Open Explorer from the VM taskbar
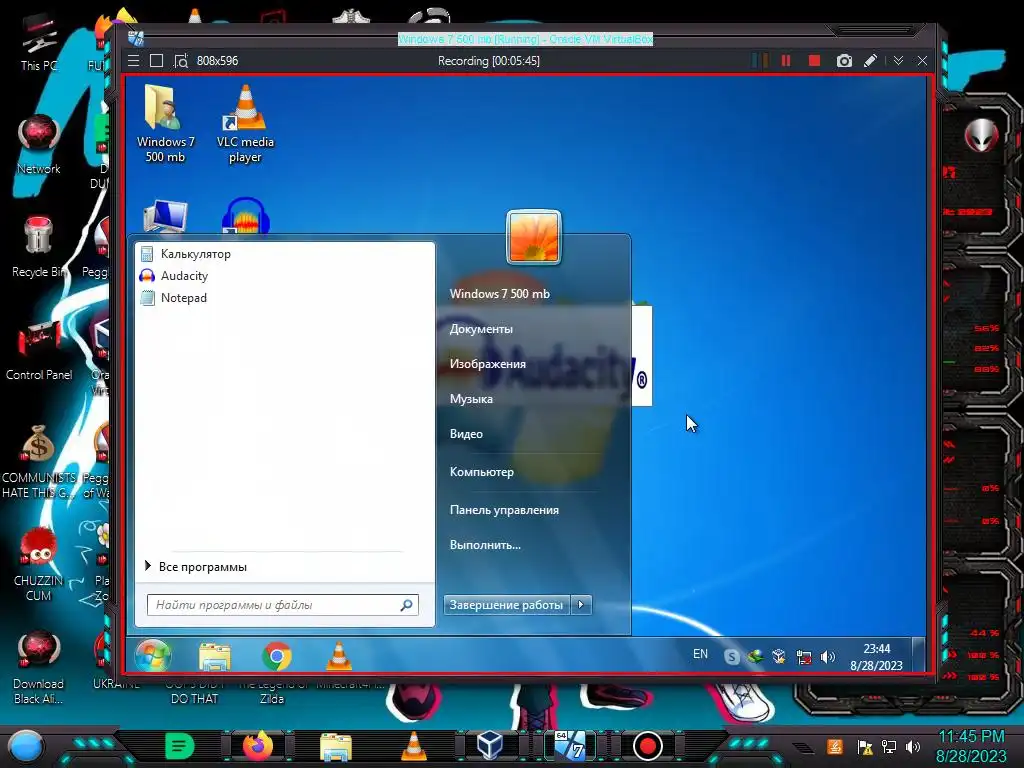Screen dimensions: 1024x768 215,656
